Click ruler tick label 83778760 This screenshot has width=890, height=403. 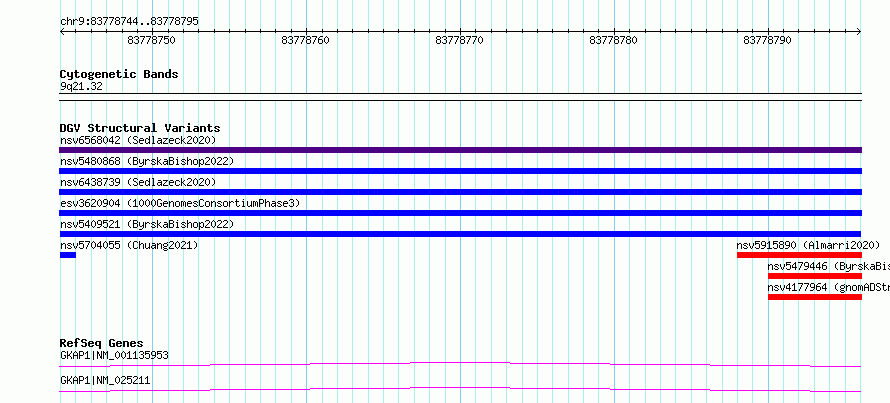coord(305,40)
